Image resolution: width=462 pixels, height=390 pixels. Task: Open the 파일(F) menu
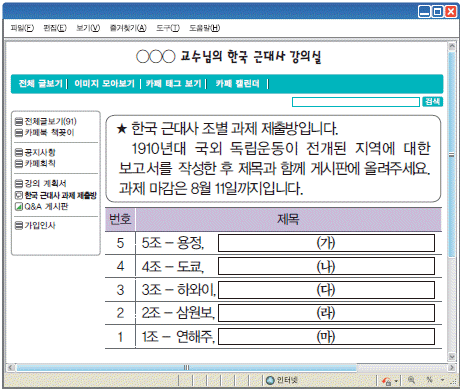point(22,28)
